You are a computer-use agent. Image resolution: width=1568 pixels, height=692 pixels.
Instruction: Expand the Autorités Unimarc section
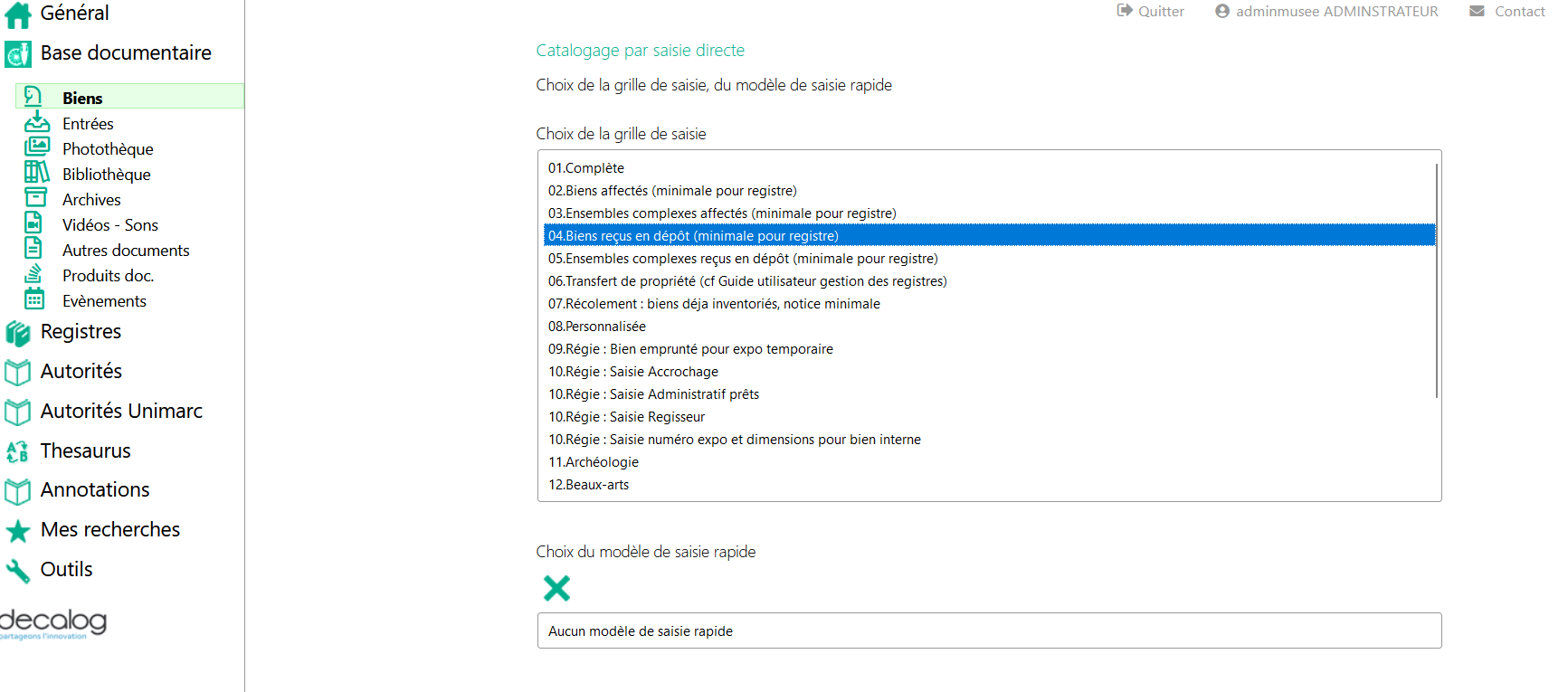point(121,412)
